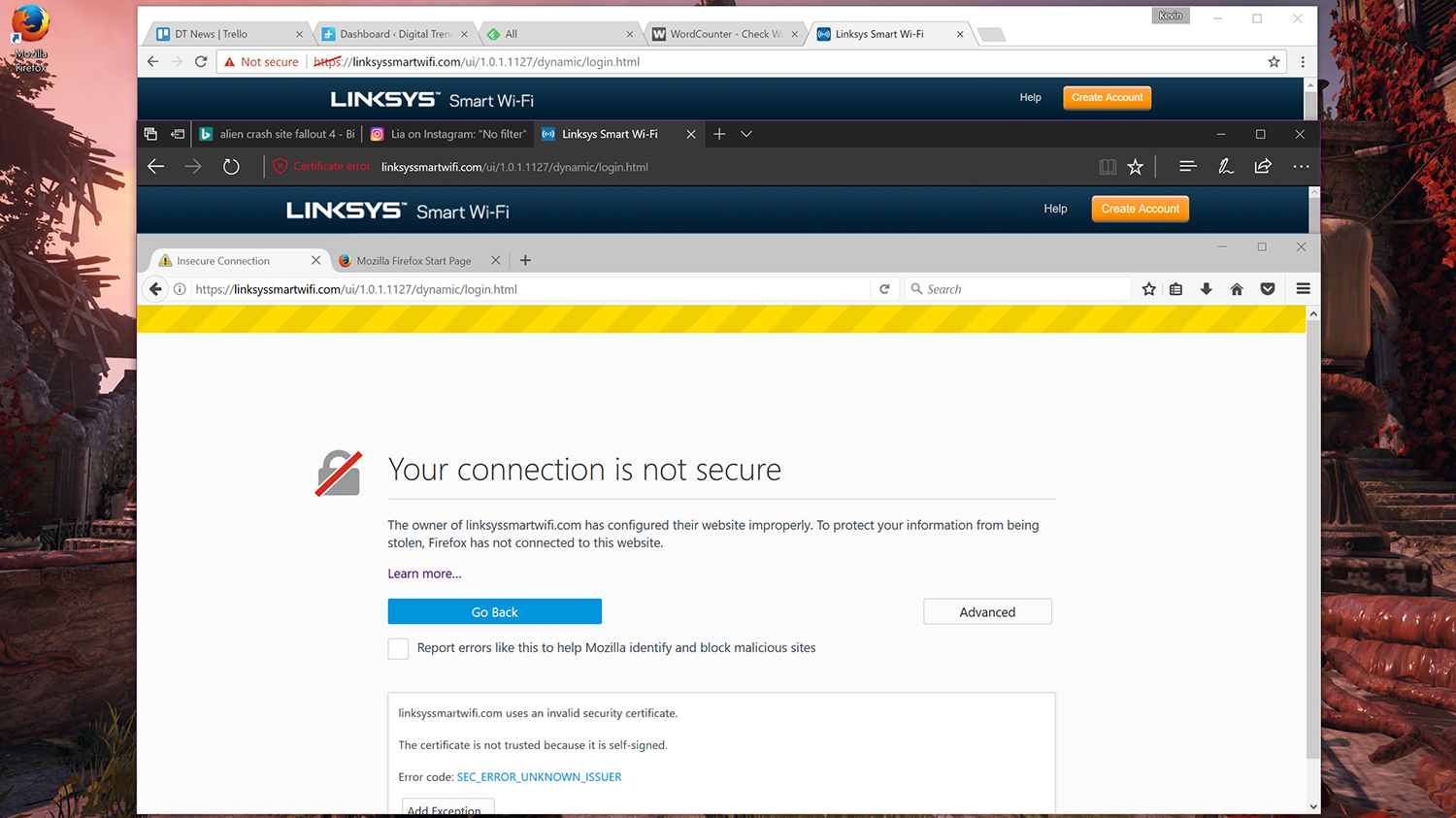
Task: Switch to WordCounter tab in Chrome
Action: click(x=724, y=34)
